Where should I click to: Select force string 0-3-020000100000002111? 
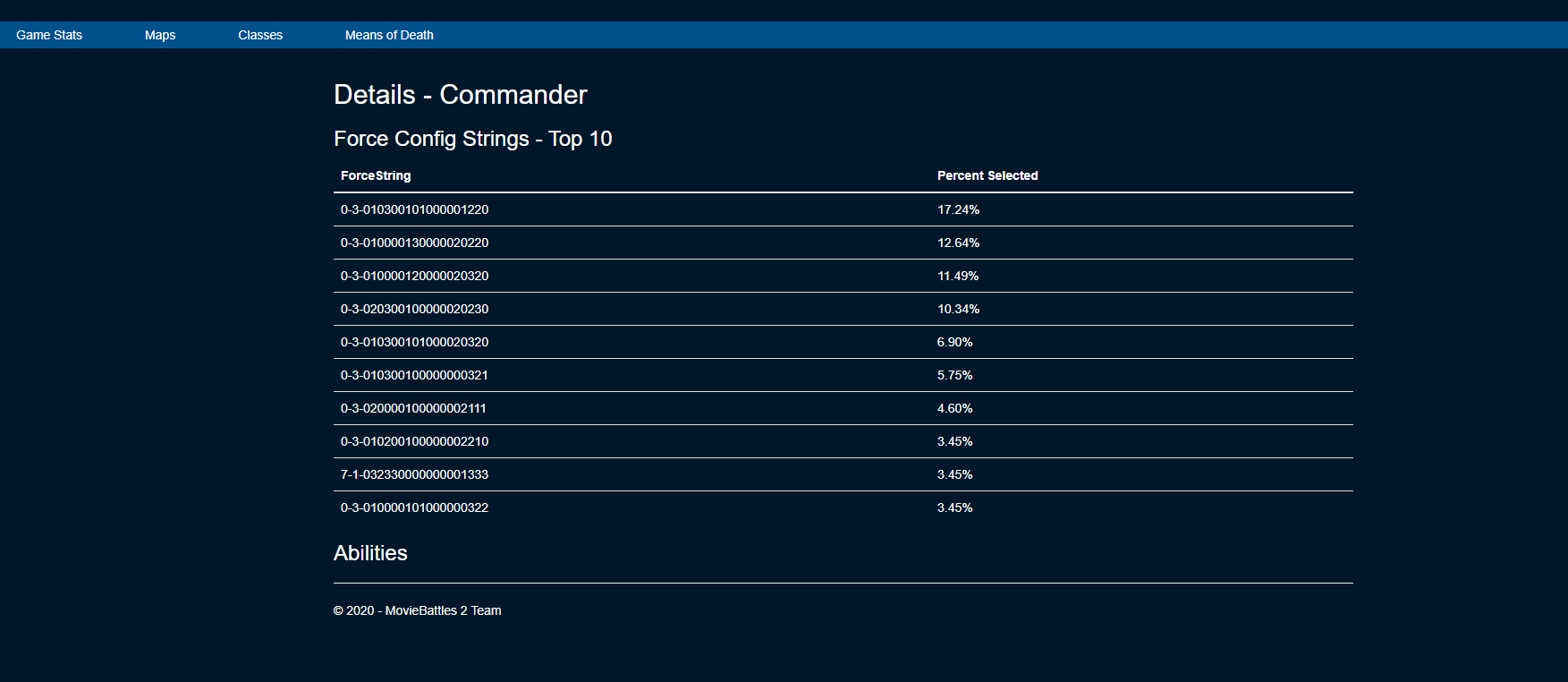[413, 408]
